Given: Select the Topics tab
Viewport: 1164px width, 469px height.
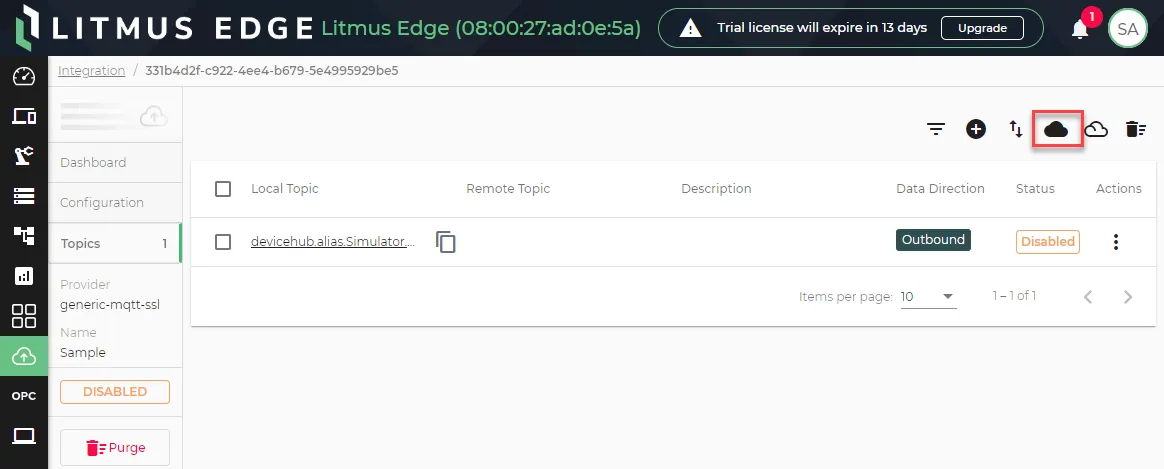Looking at the screenshot, I should (115, 243).
